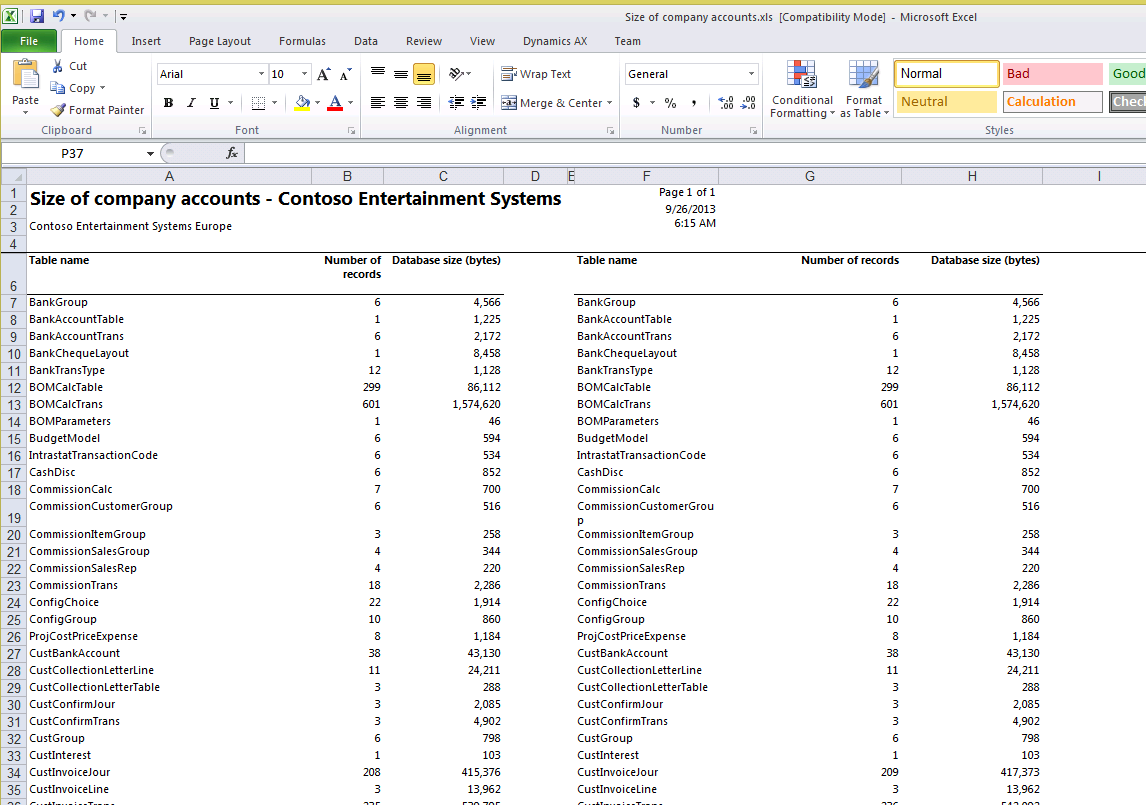Viewport: 1146px width, 805px height.
Task: Select the Format Painter tool
Action: [97, 110]
